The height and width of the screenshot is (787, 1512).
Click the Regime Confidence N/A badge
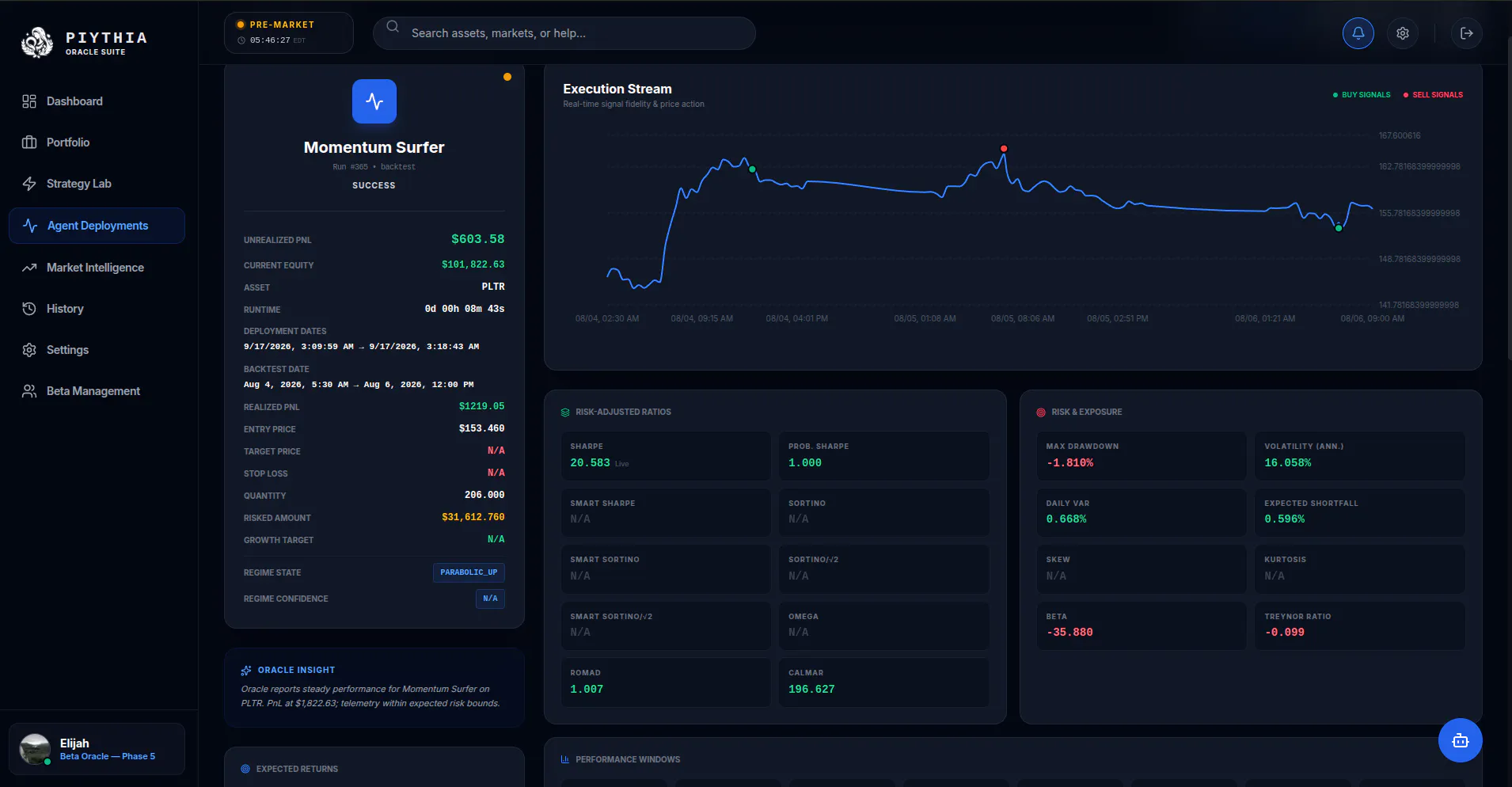[490, 599]
